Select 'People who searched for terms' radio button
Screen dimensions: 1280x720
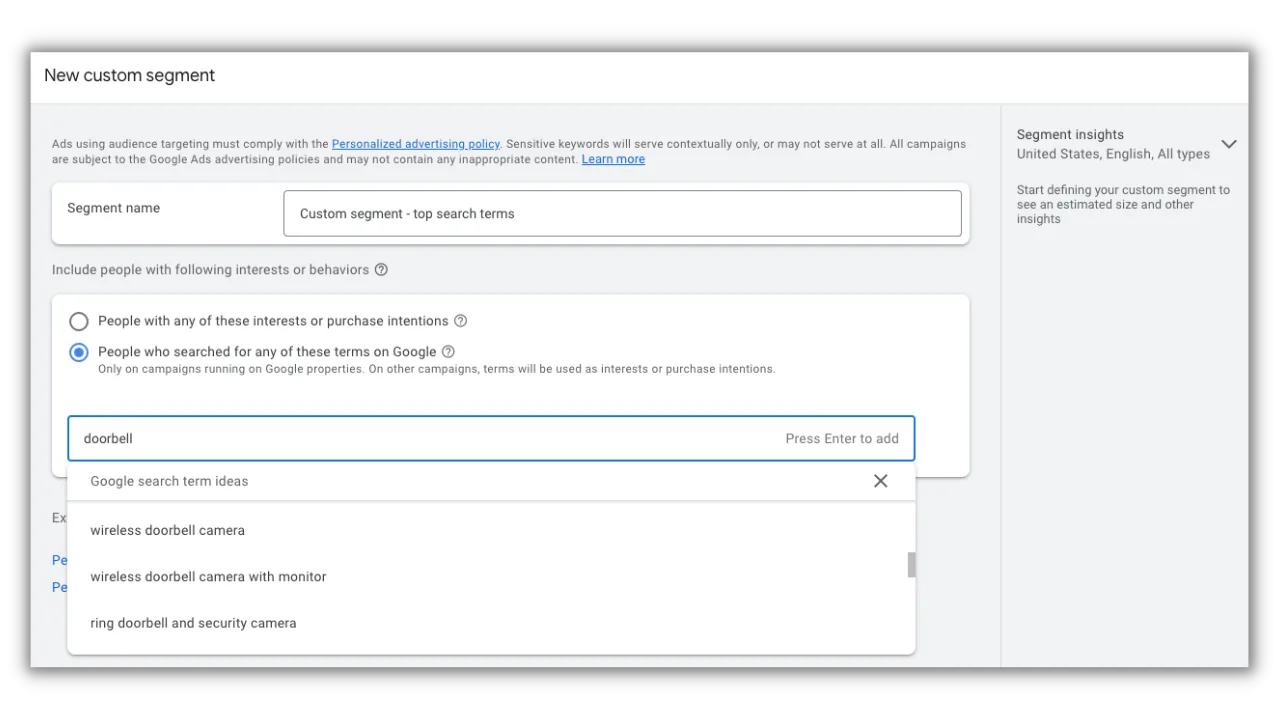pos(79,353)
